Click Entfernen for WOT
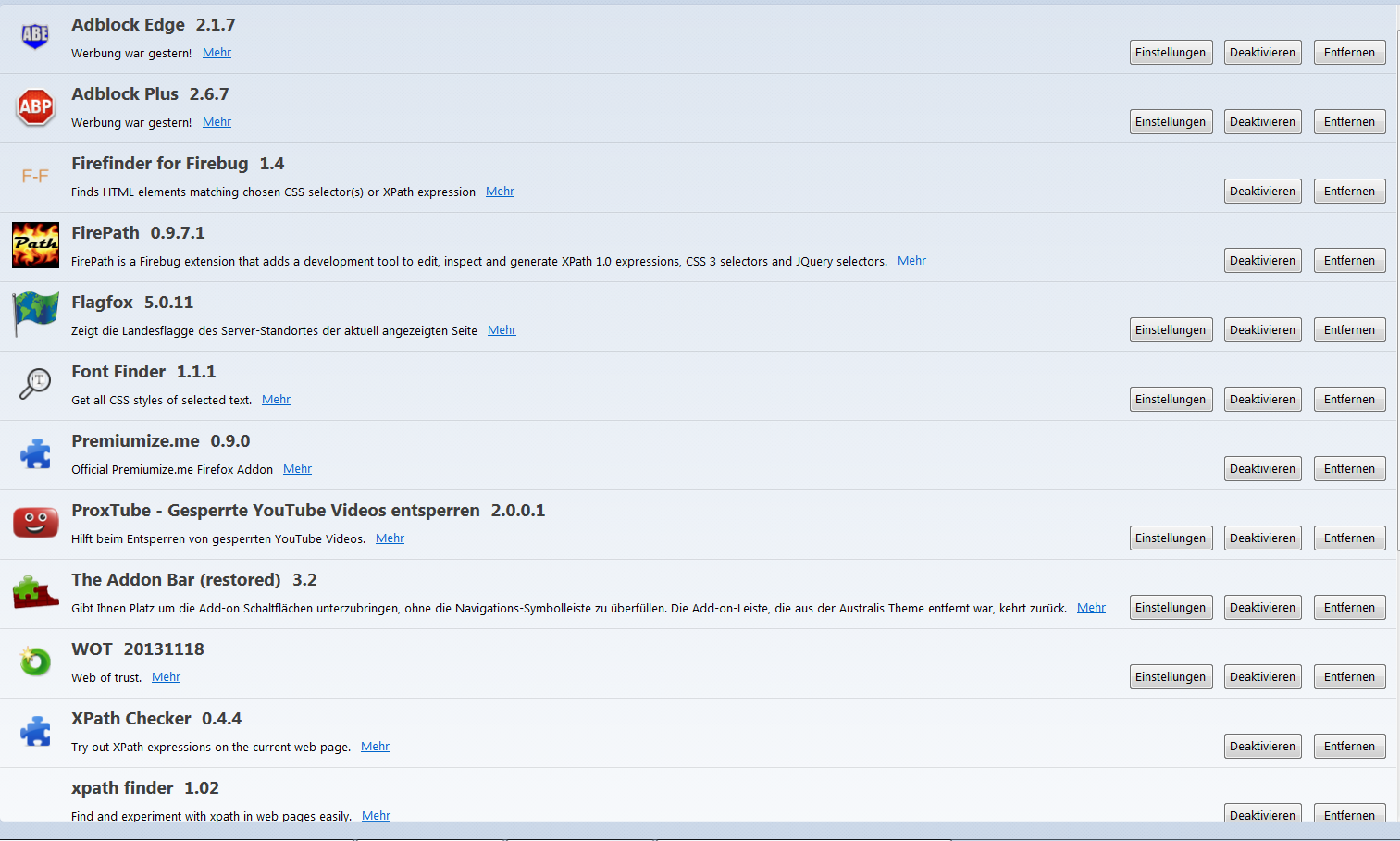 click(x=1349, y=677)
